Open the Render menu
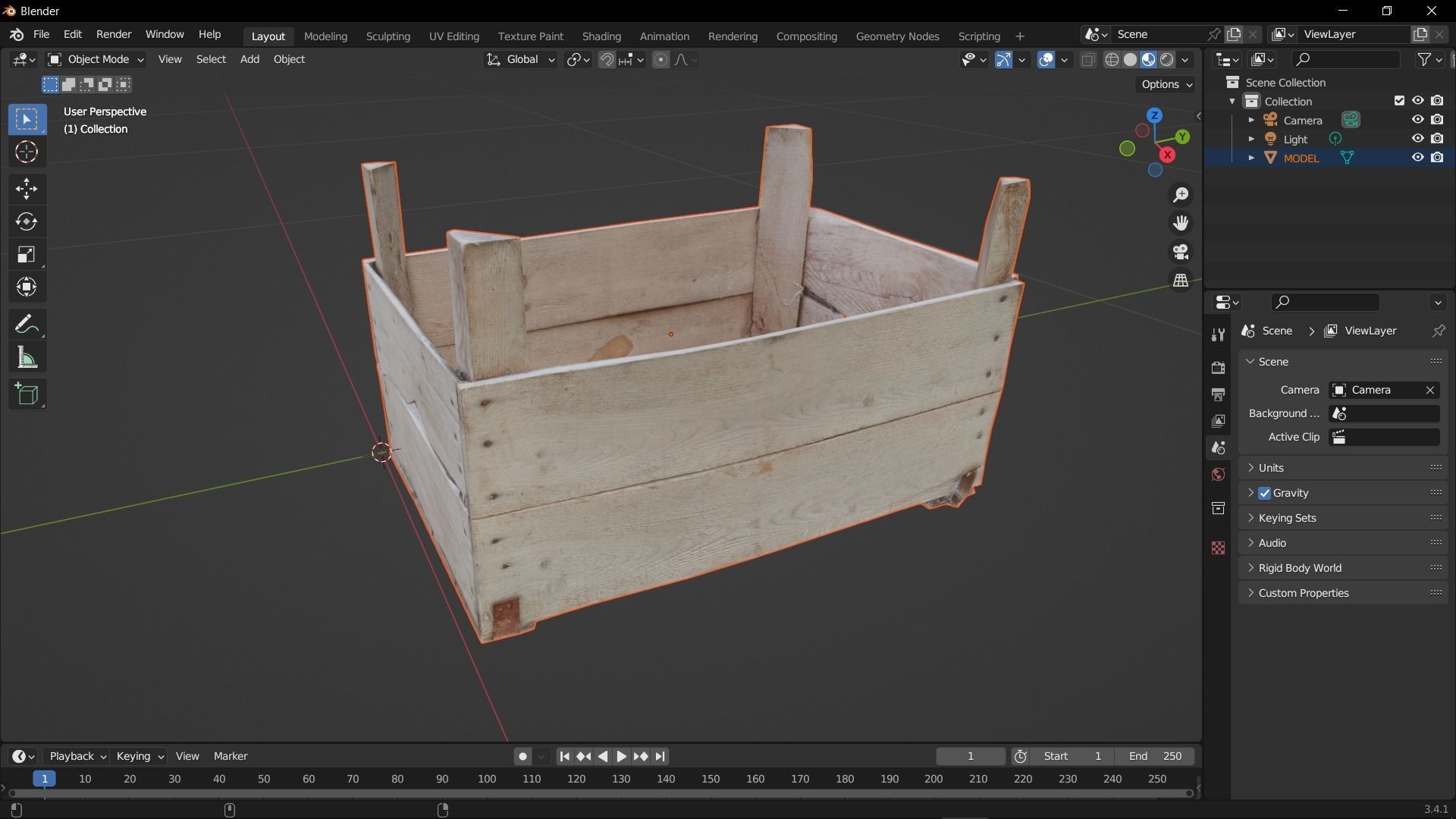The height and width of the screenshot is (819, 1456). coord(114,35)
